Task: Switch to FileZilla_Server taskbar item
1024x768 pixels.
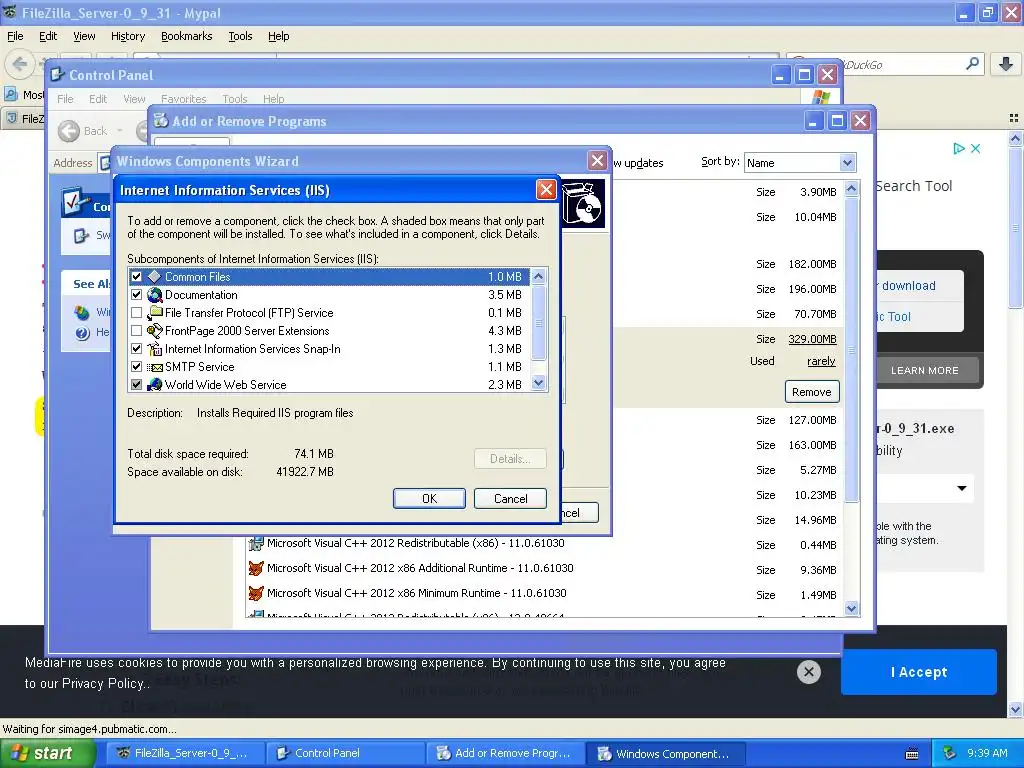Action: coord(185,754)
